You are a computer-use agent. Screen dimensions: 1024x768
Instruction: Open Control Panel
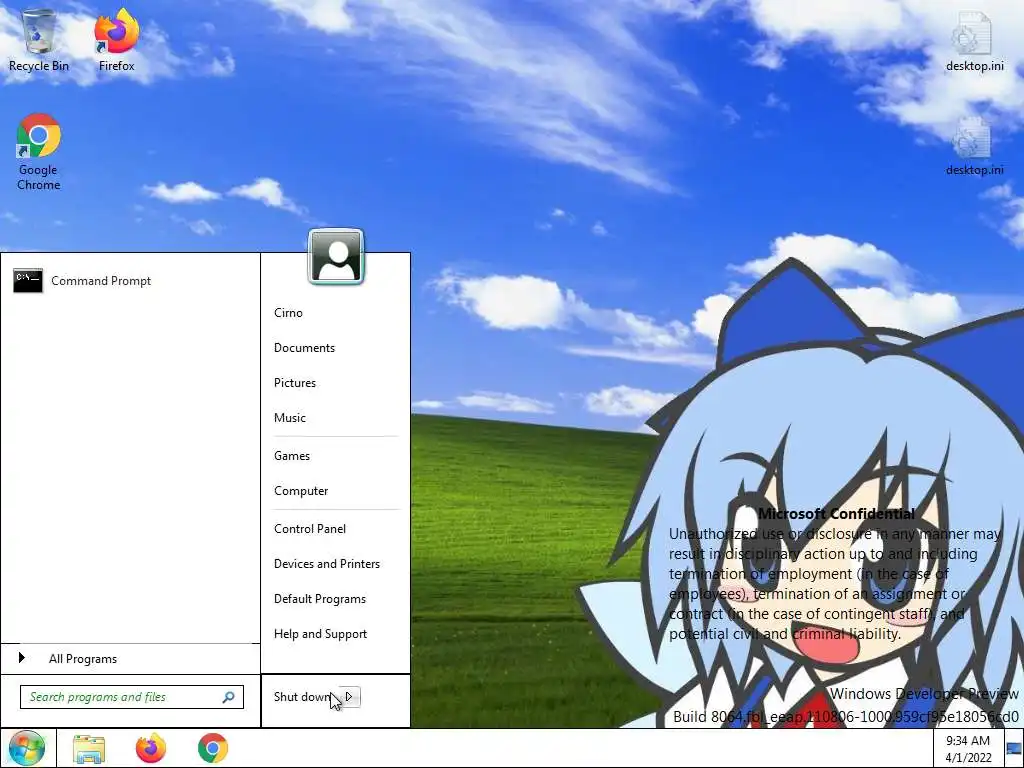click(x=310, y=529)
